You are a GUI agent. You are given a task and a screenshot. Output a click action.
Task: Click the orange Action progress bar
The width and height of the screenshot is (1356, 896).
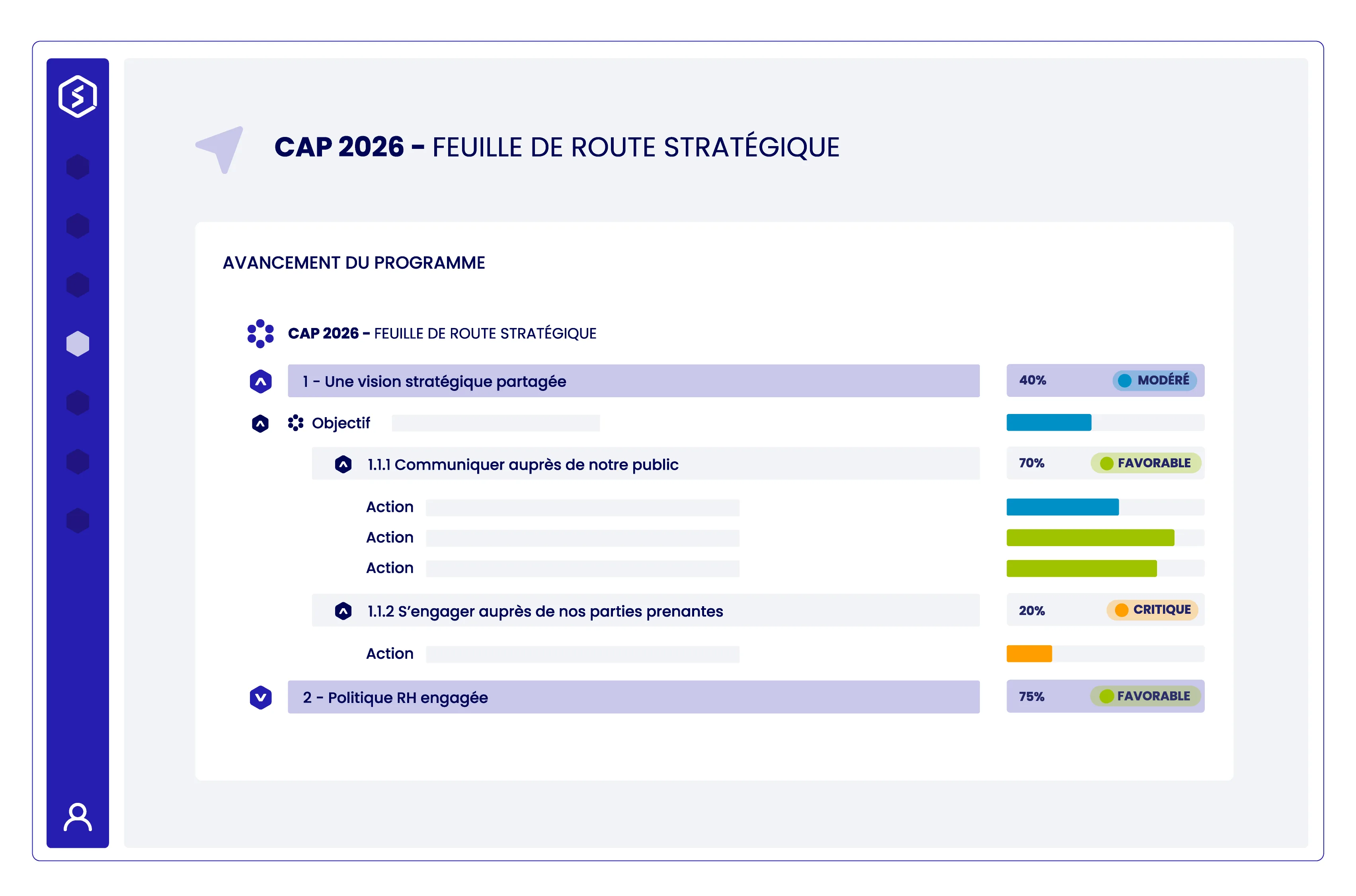(1029, 654)
